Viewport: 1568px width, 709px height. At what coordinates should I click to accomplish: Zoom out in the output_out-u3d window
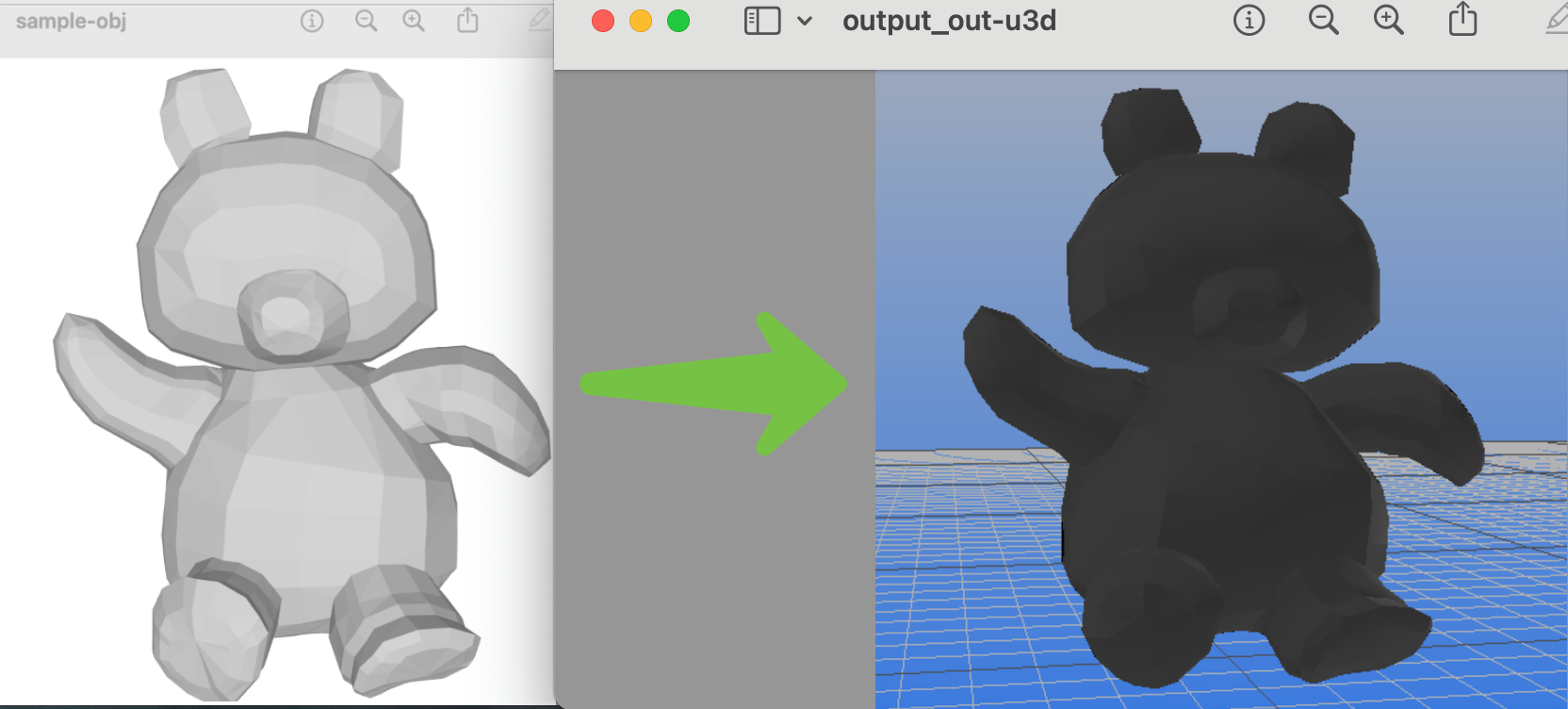click(1323, 20)
